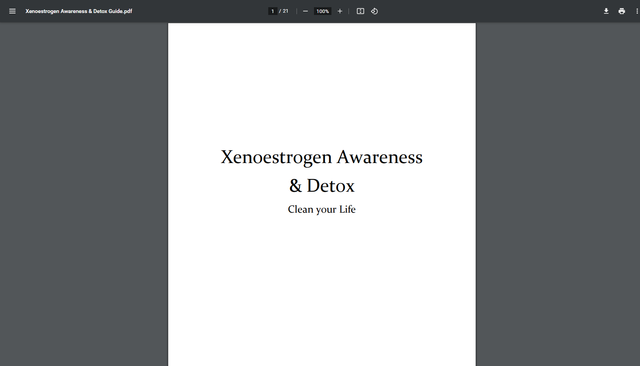640x366 pixels.
Task: Open the sidebar menu hamburger icon
Action: [x=12, y=11]
